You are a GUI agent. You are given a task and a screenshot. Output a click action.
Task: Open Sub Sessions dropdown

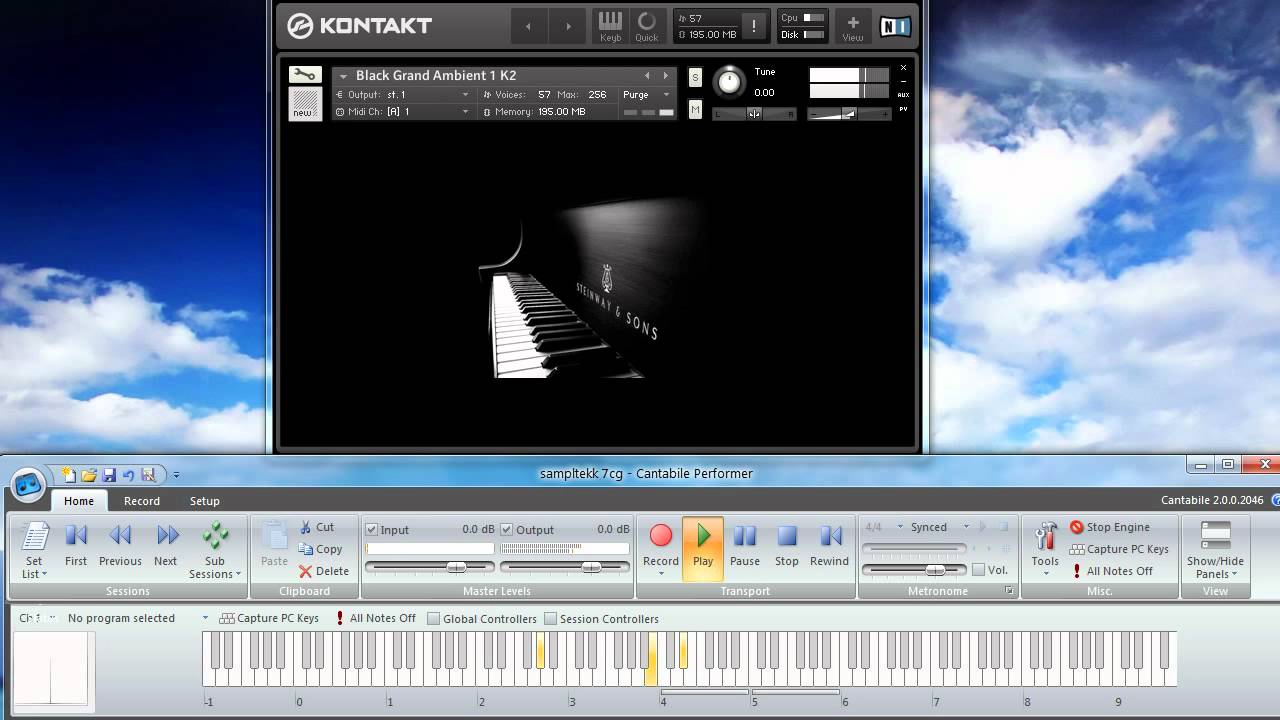click(215, 567)
